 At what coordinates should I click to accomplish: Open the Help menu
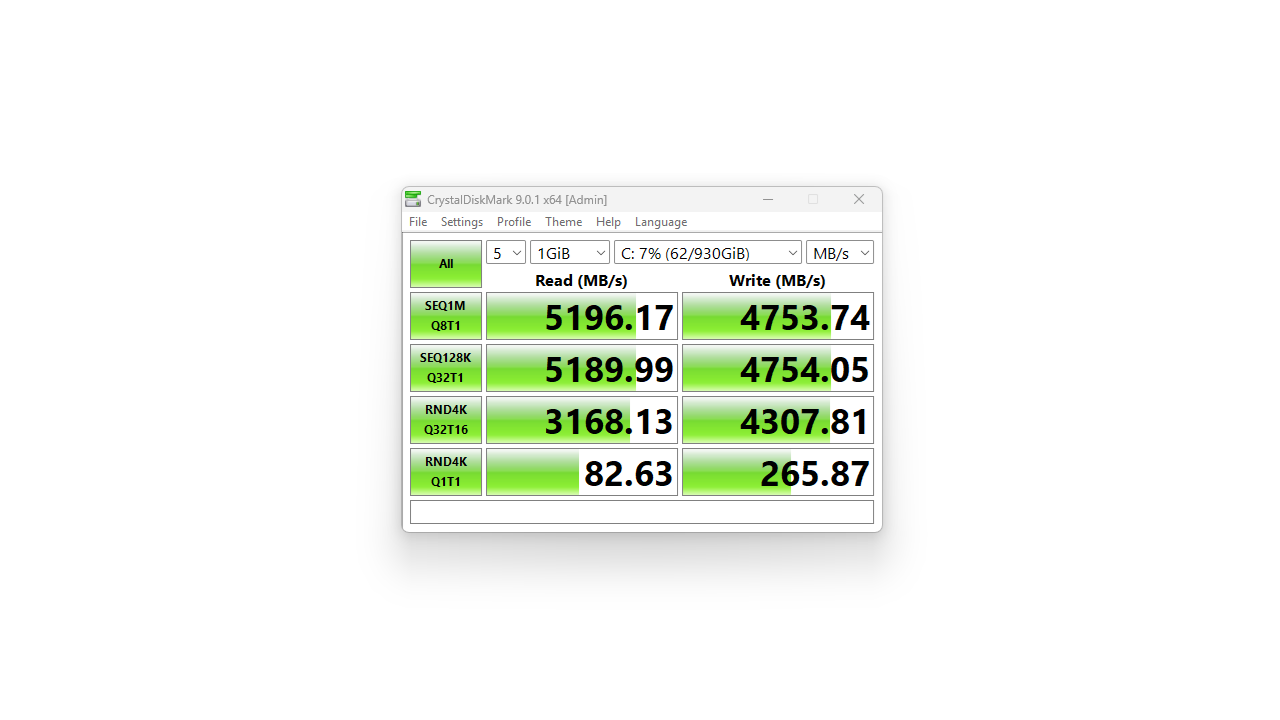(x=608, y=222)
